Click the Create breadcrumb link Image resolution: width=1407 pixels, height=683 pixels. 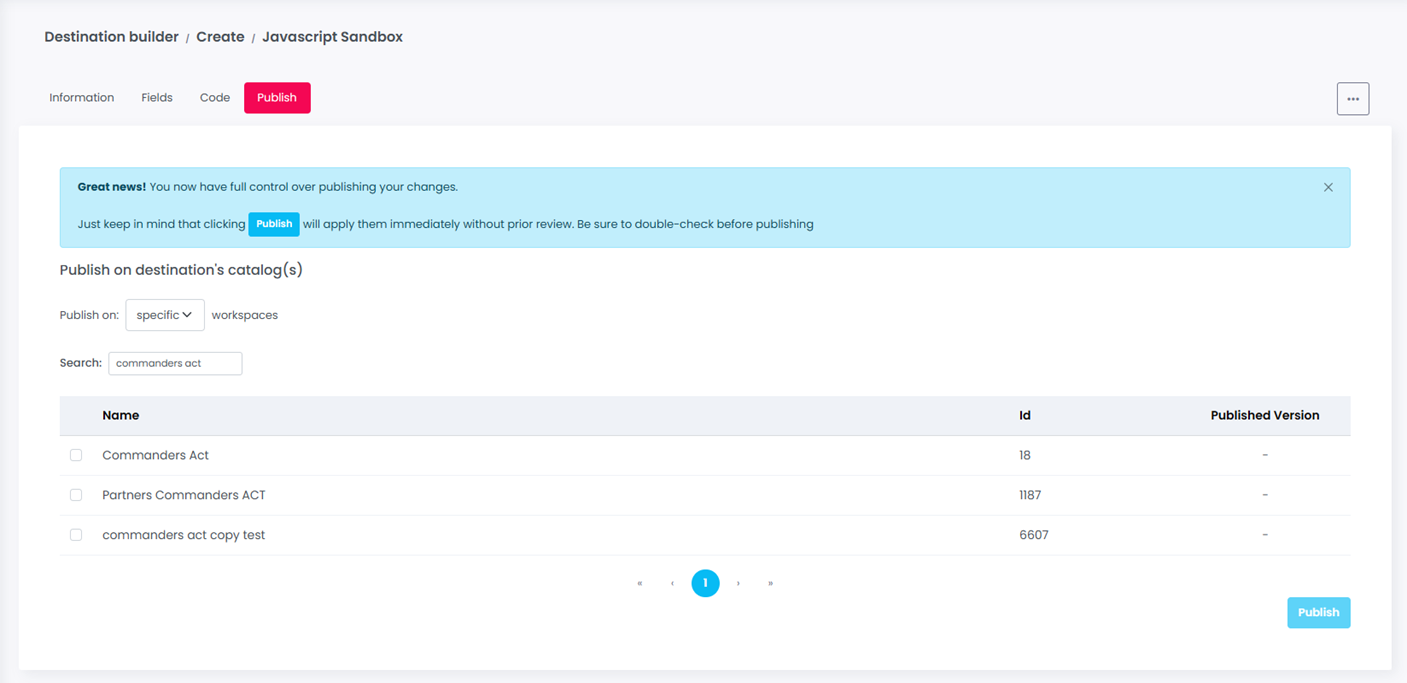tap(220, 37)
